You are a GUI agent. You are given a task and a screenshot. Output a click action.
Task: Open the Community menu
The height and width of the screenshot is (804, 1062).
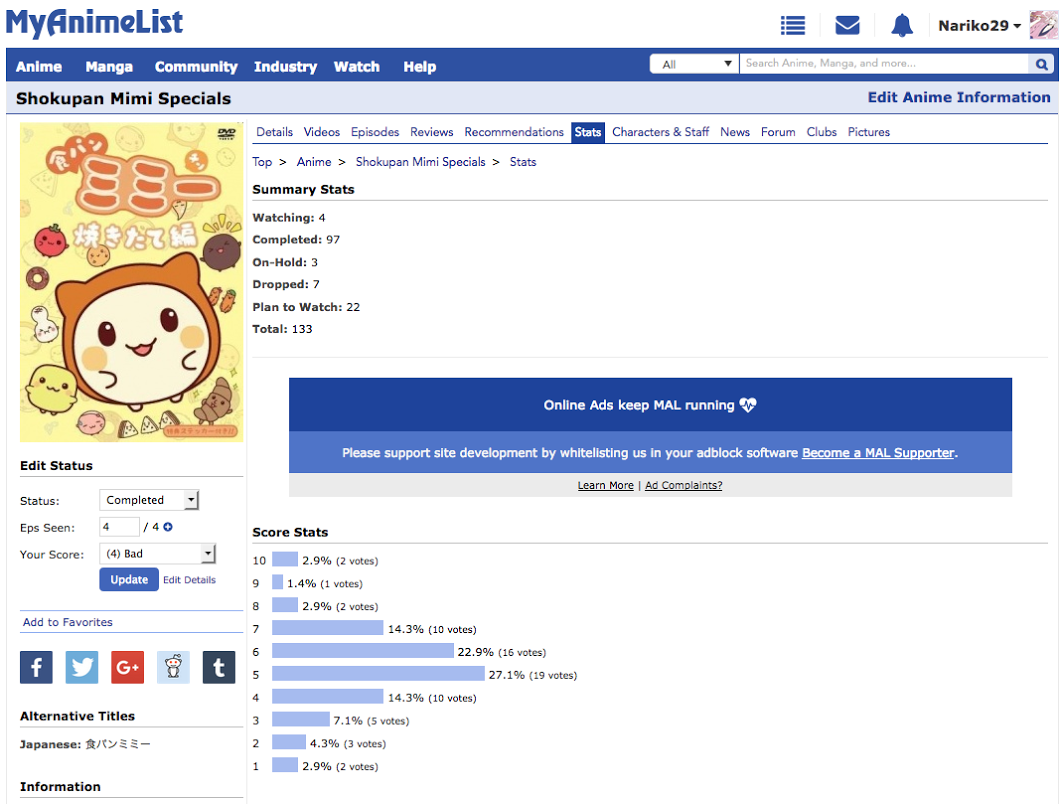click(196, 66)
